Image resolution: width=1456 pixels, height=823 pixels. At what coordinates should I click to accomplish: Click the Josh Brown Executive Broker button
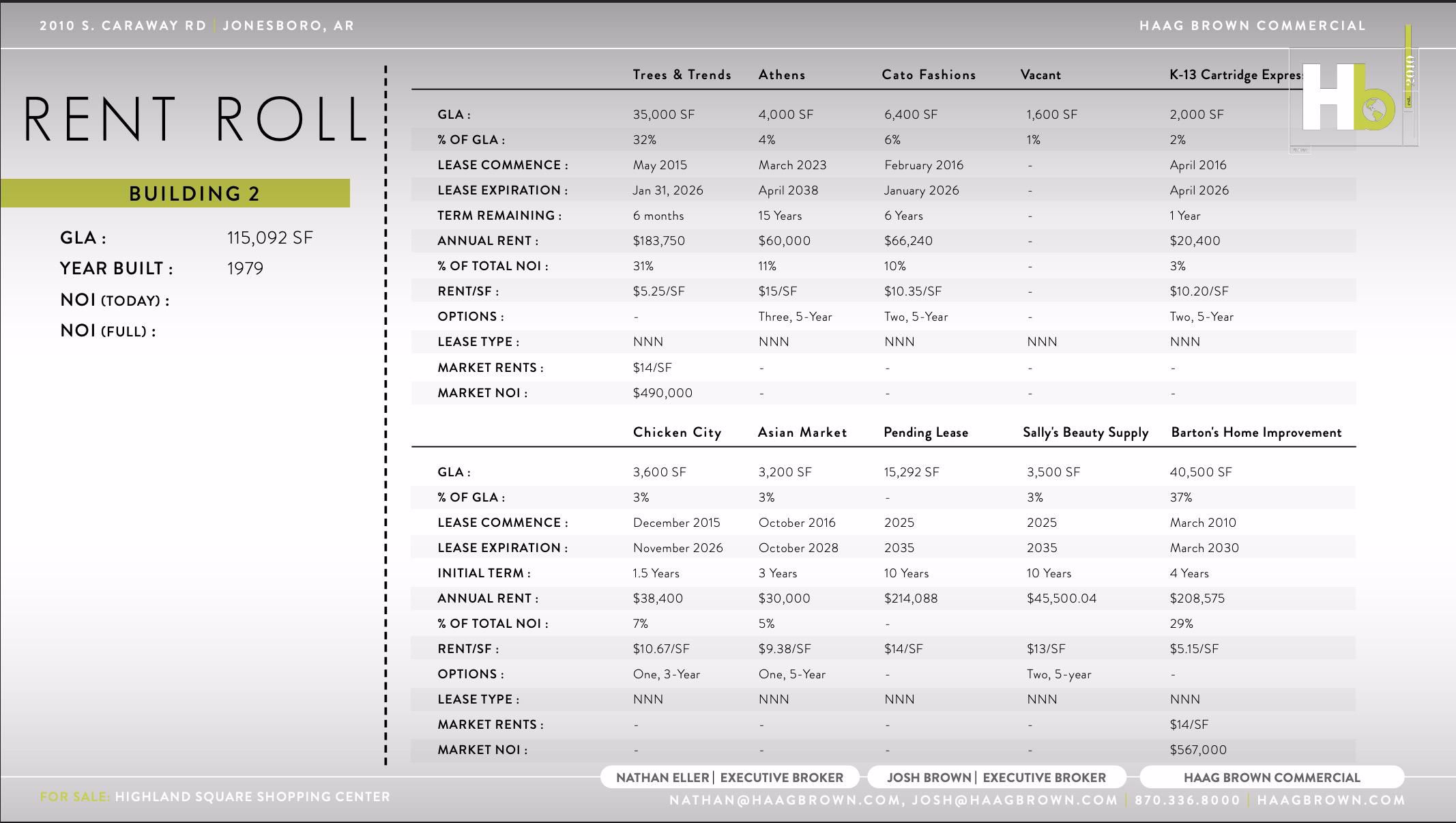(996, 777)
